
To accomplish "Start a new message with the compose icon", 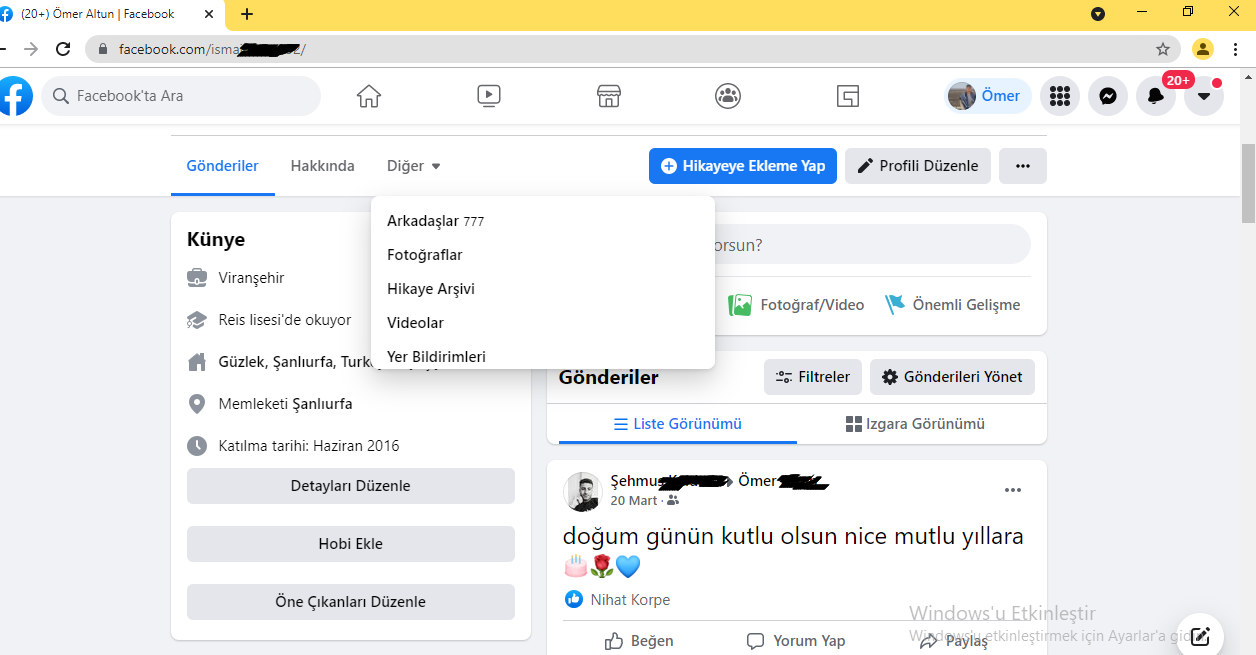I will point(1201,635).
